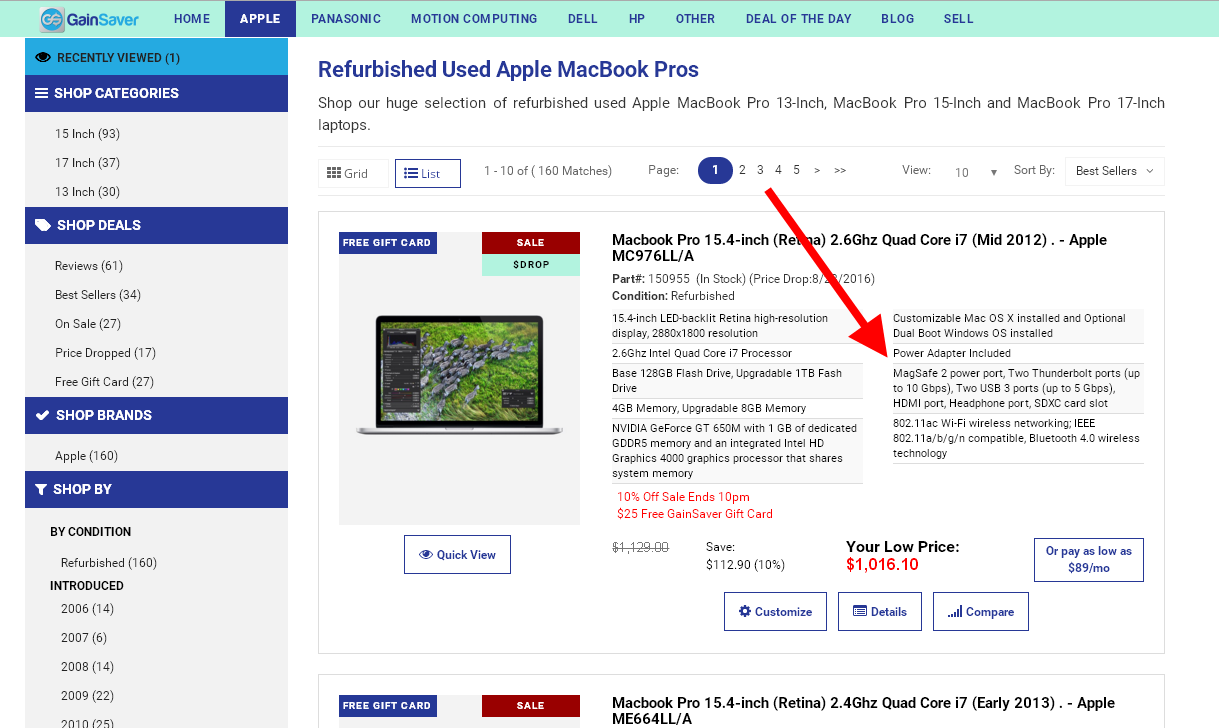Click the $1,016.10 low price

tap(882, 565)
